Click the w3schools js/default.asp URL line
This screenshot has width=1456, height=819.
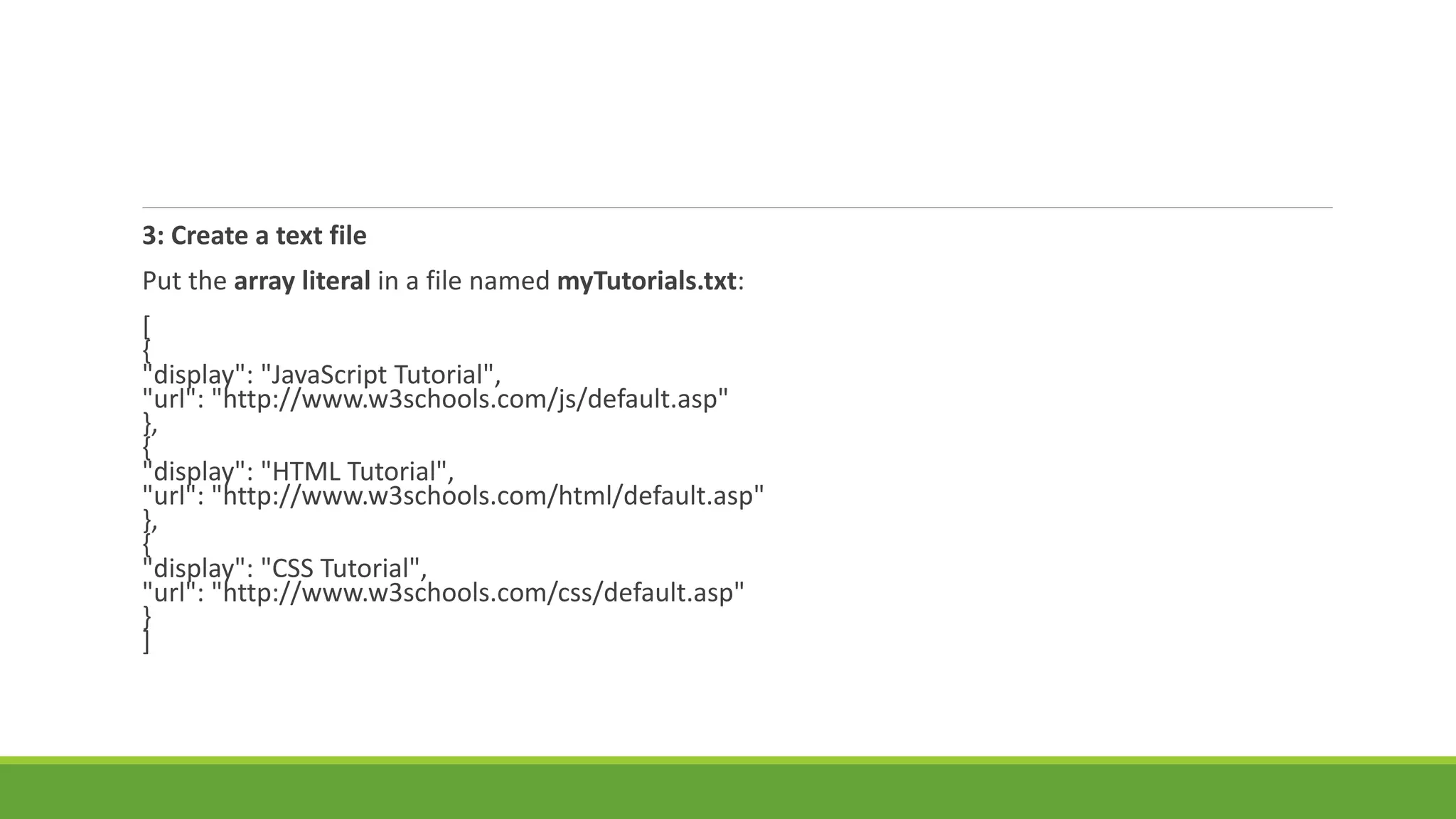tap(436, 400)
